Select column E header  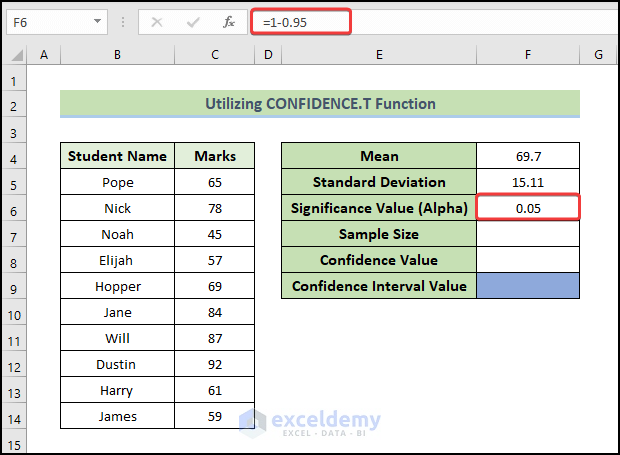[379, 56]
